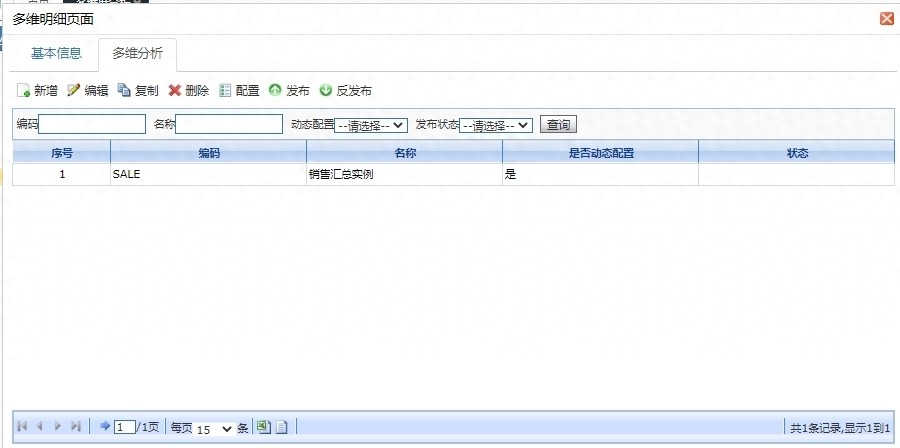Click the 是 value in the row
The image size is (900, 448).
(x=510, y=175)
